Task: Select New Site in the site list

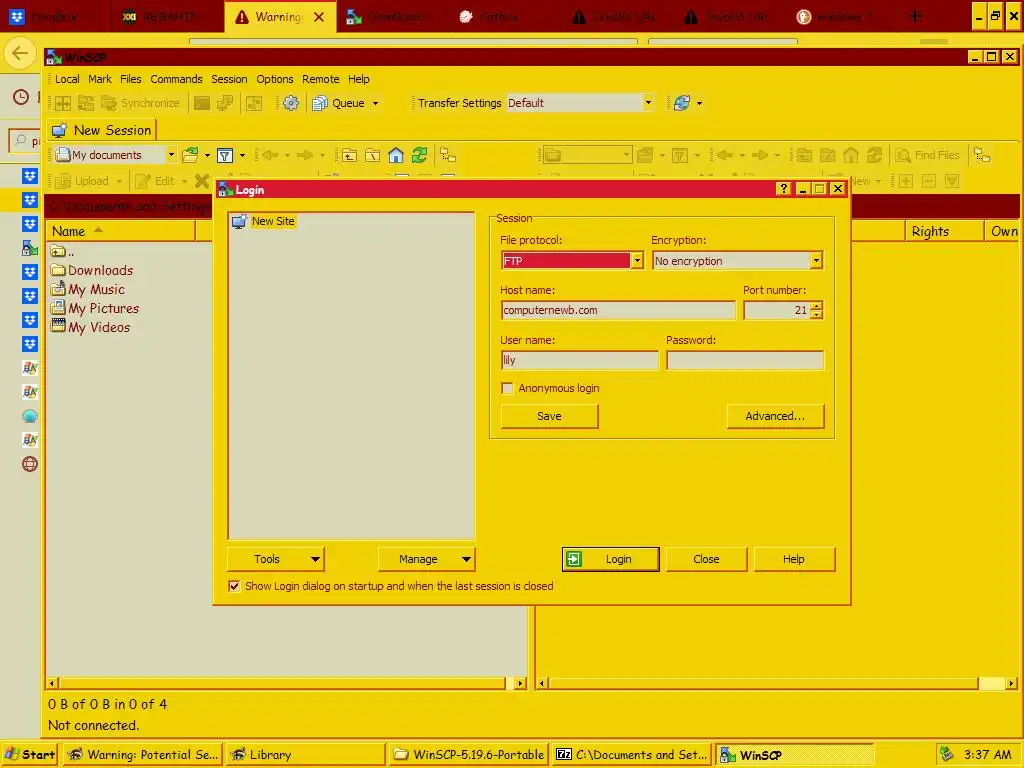Action: [264, 221]
